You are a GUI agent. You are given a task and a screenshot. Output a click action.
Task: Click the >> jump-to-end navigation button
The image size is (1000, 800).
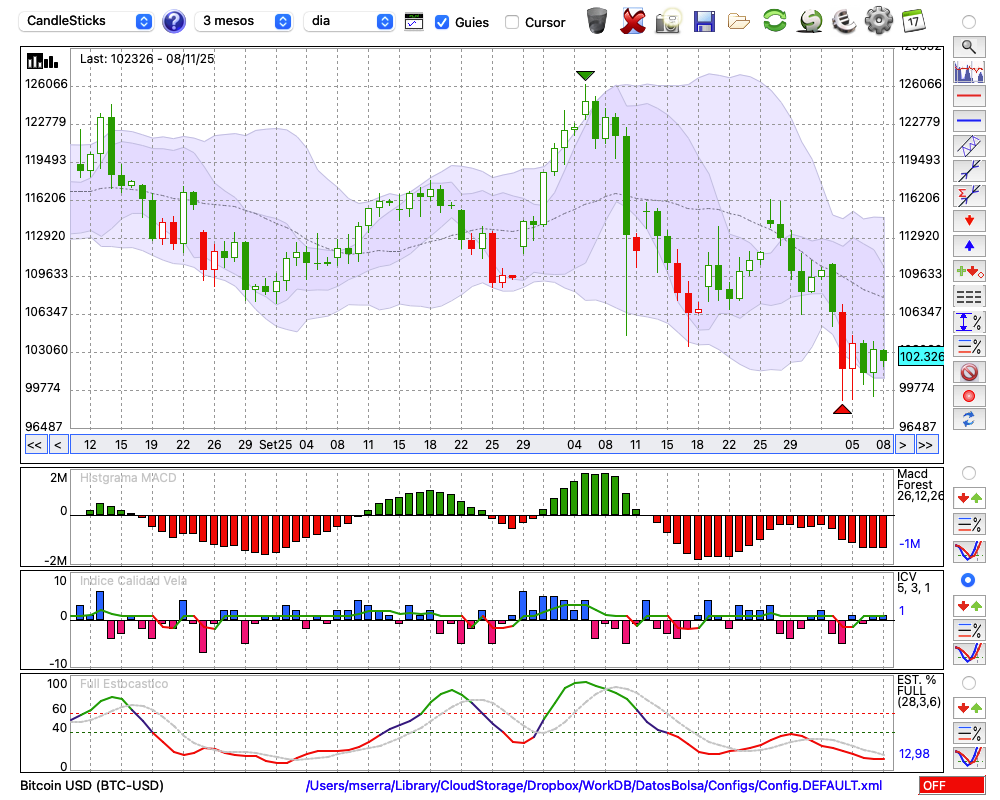[926, 445]
